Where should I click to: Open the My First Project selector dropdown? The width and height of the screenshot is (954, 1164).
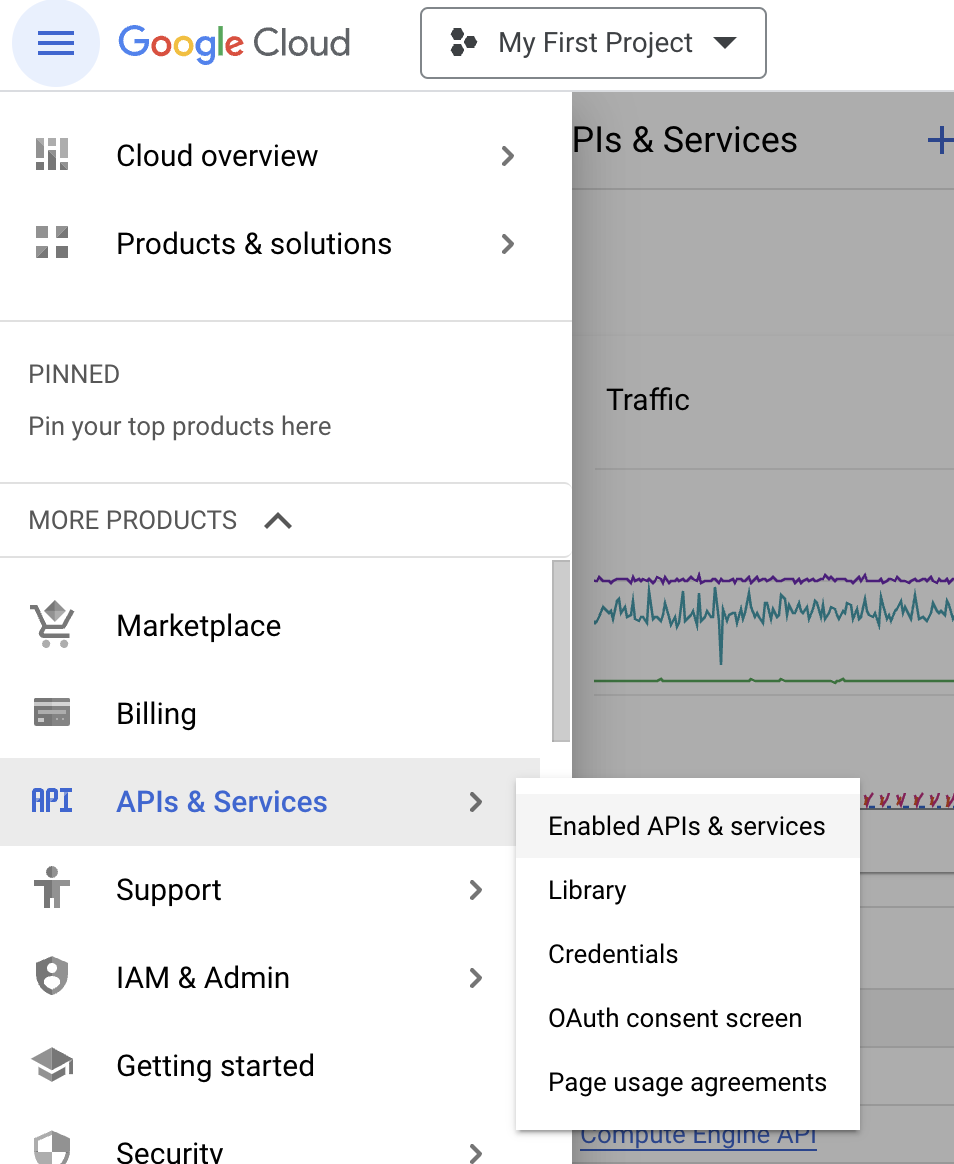pyautogui.click(x=593, y=43)
